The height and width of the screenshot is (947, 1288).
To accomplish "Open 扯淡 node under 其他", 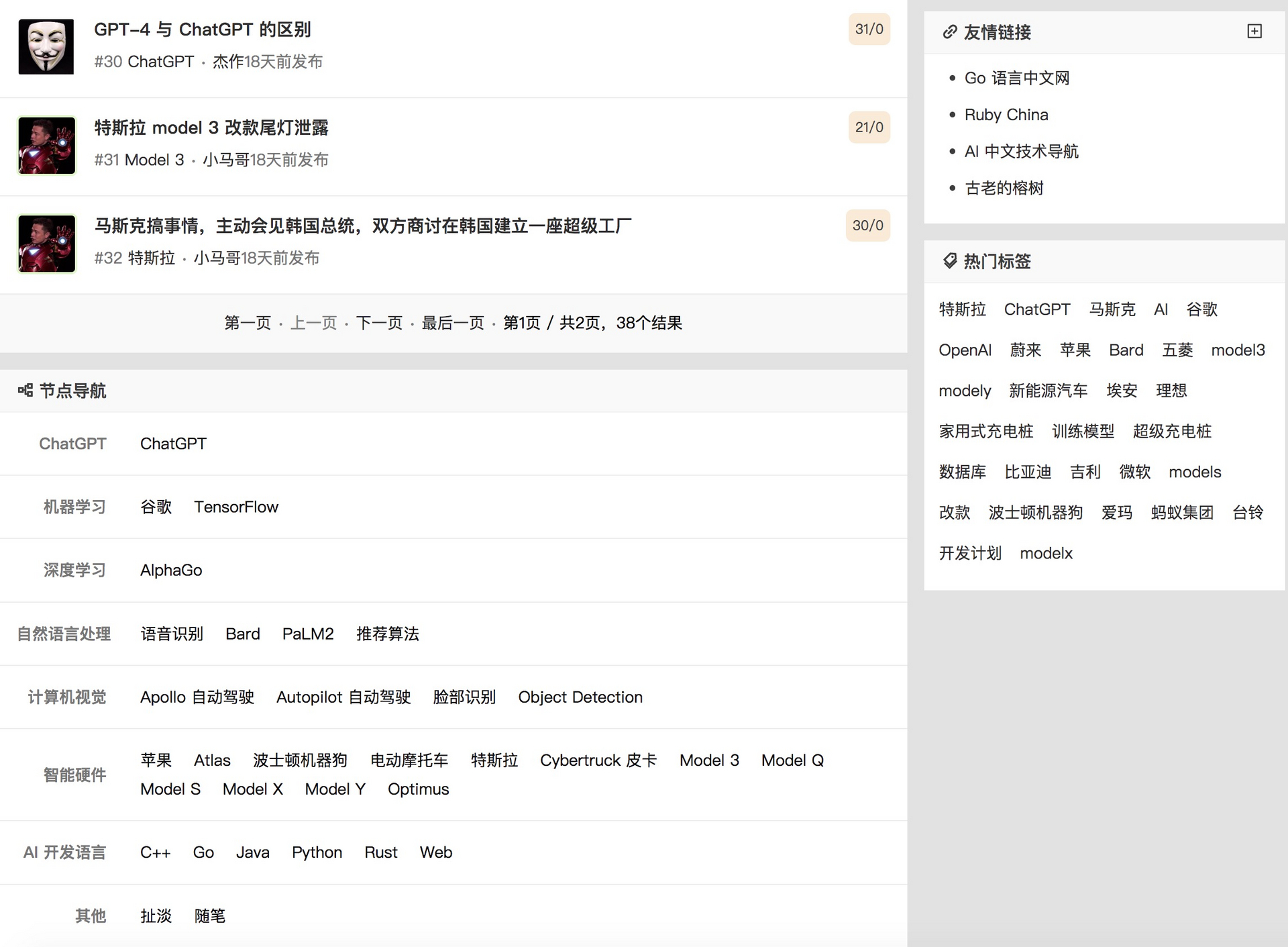I will coord(156,915).
